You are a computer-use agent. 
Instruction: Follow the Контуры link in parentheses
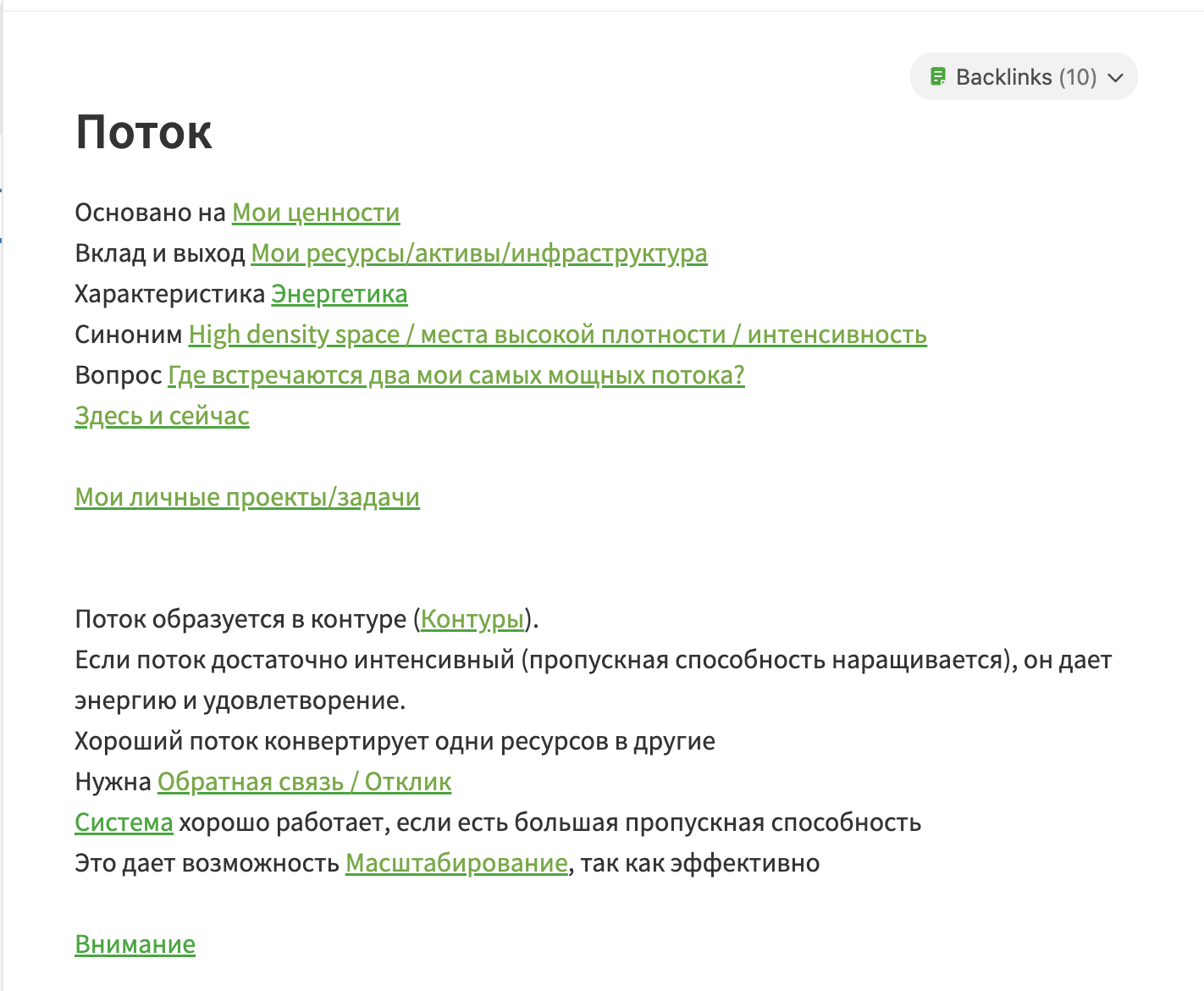472,619
